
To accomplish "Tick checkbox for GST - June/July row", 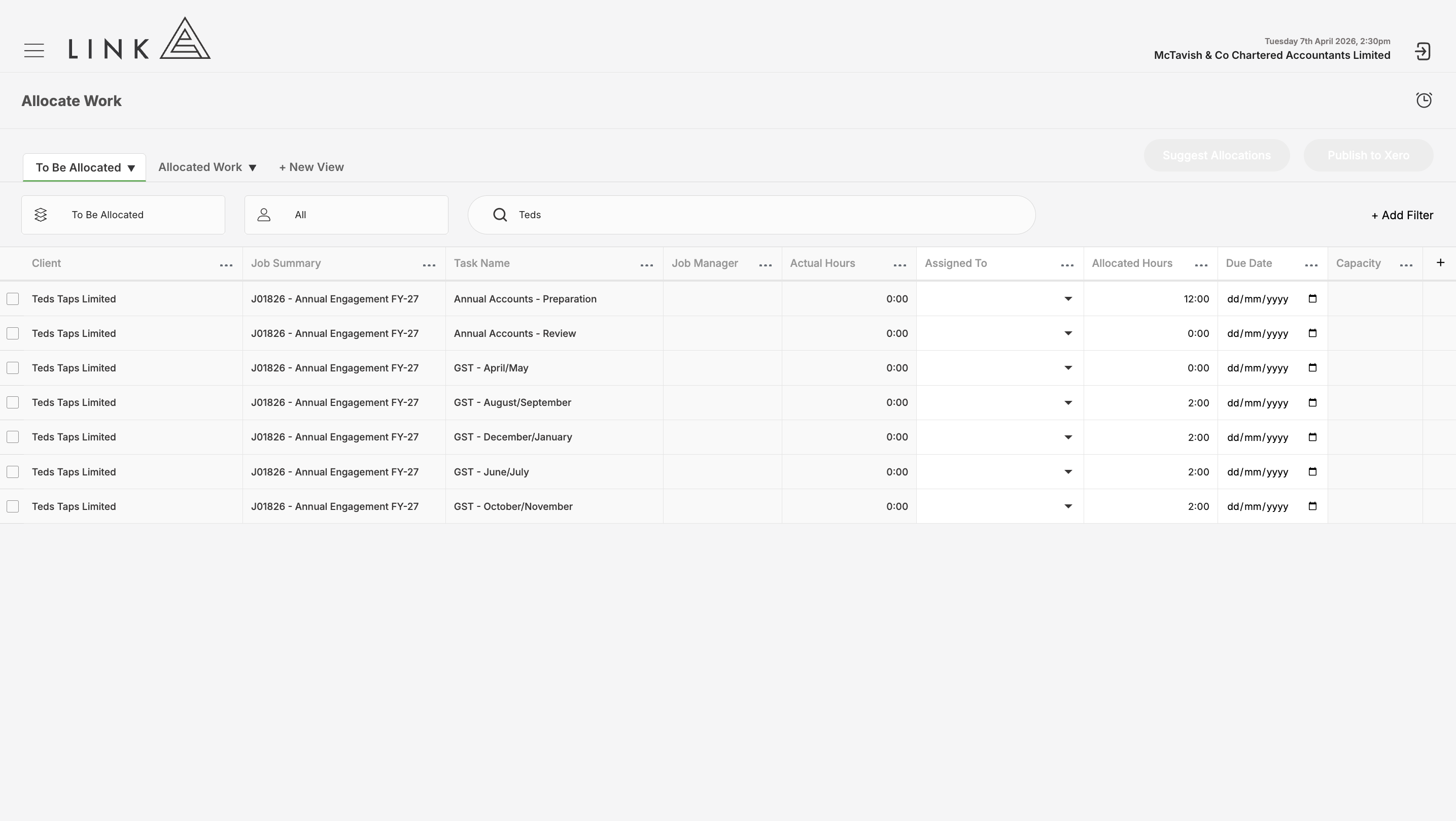I will point(13,471).
